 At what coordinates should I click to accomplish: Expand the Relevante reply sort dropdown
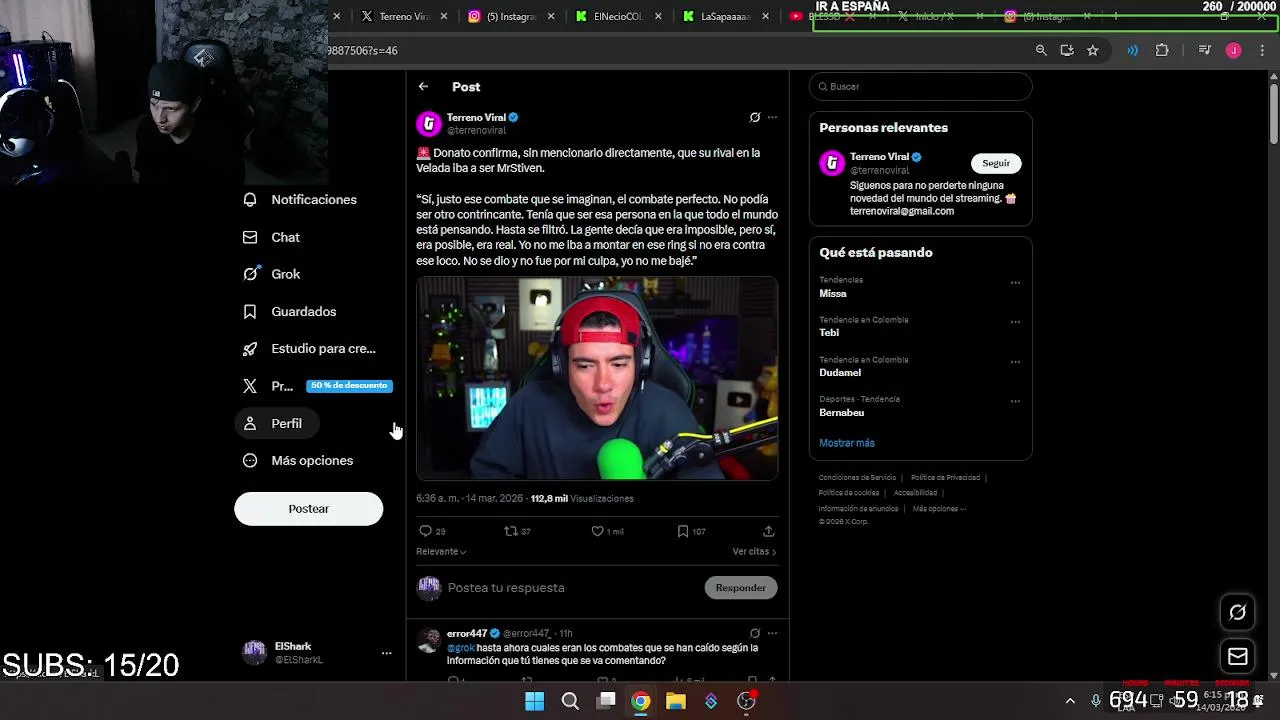(441, 551)
